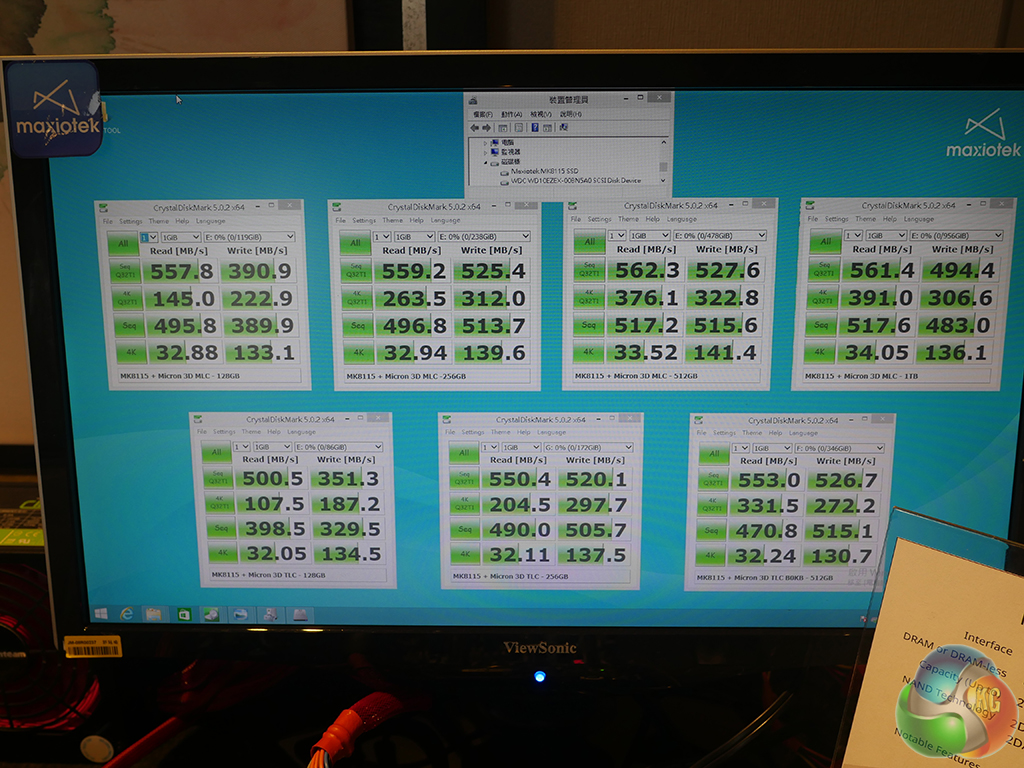Run 4K Q32T1 test in TLC 256GB window
This screenshot has width=1024, height=768.
(x=464, y=505)
